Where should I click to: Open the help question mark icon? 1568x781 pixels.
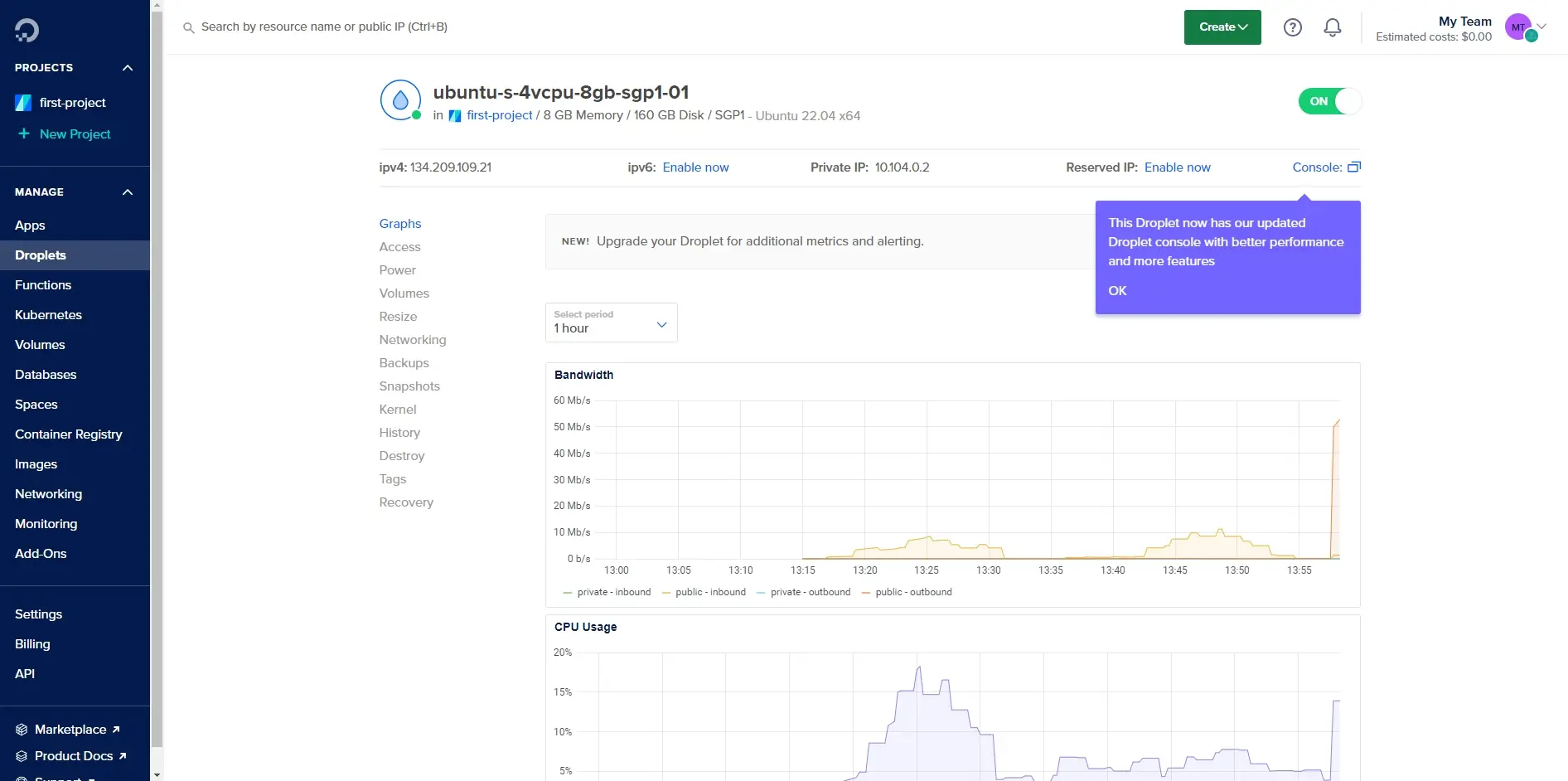pos(1292,27)
